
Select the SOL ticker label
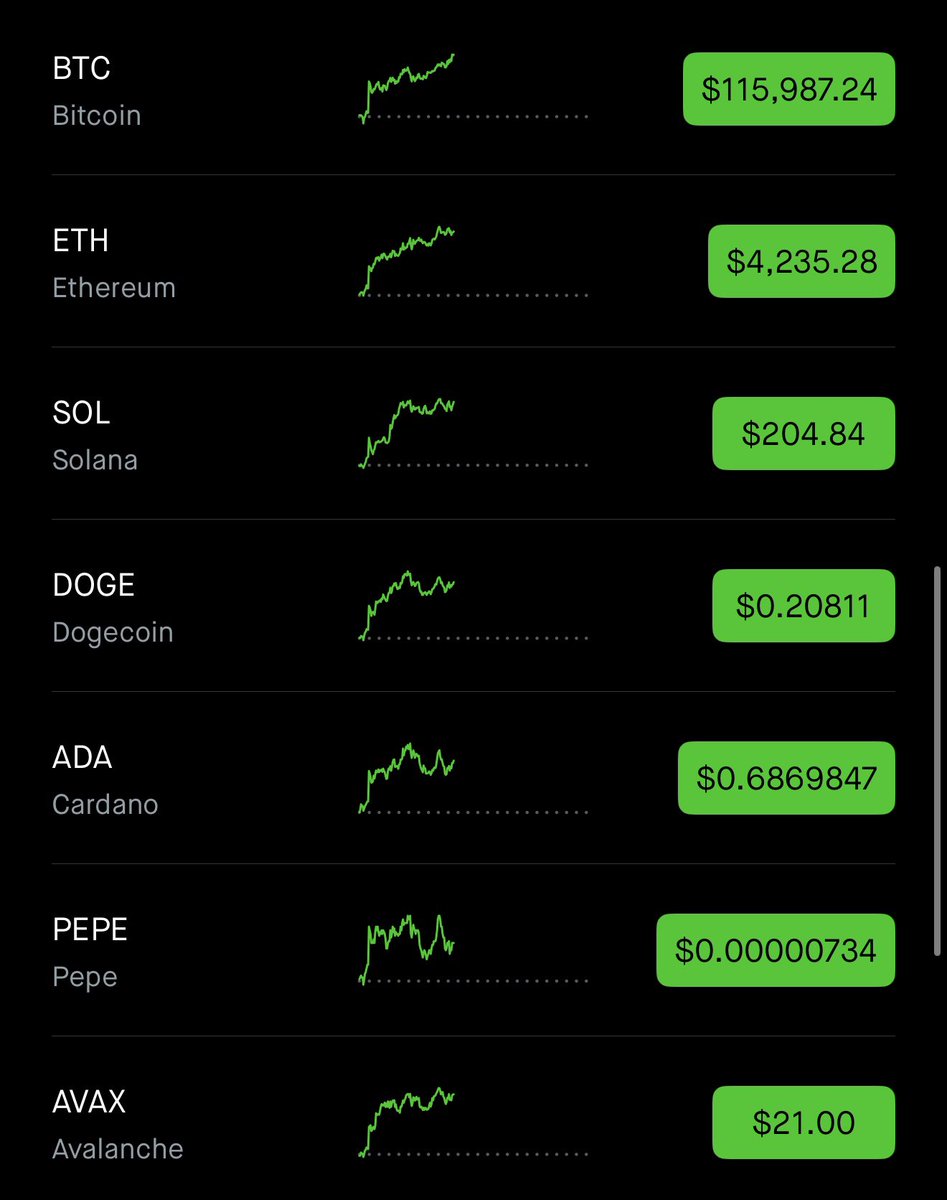tap(81, 413)
